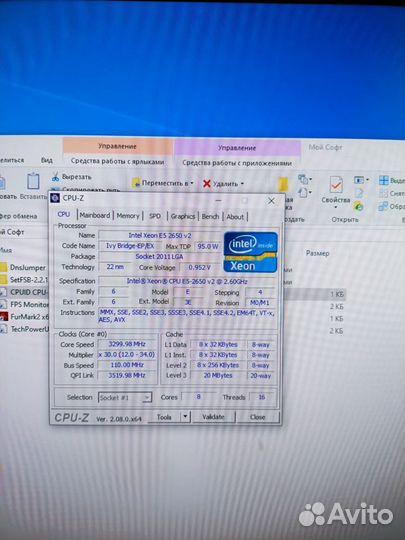
Task: Click the Paste (Вставить) clipboard icon
Action: tap(33, 181)
